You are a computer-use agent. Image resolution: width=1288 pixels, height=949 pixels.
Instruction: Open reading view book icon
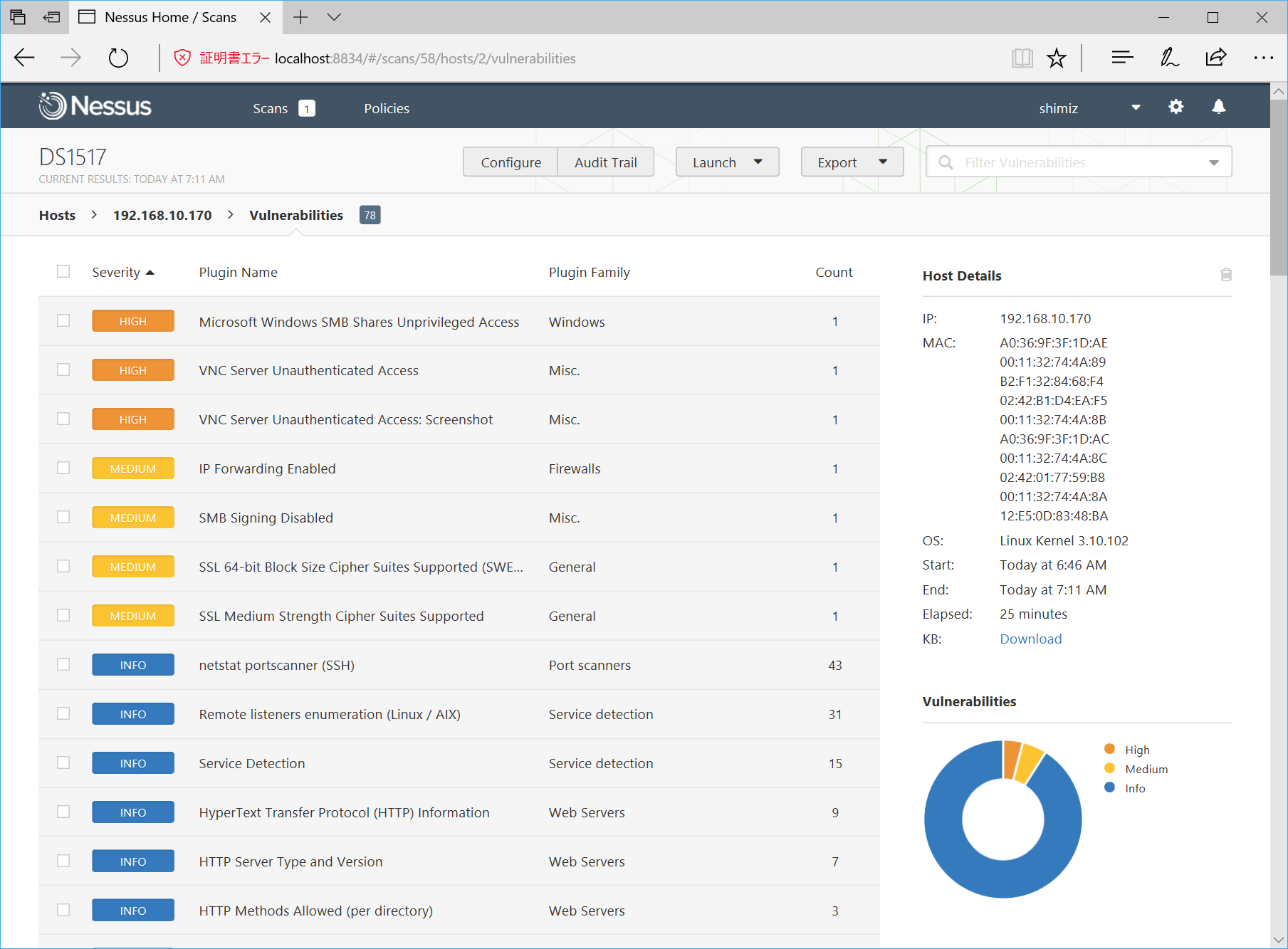[x=1022, y=58]
